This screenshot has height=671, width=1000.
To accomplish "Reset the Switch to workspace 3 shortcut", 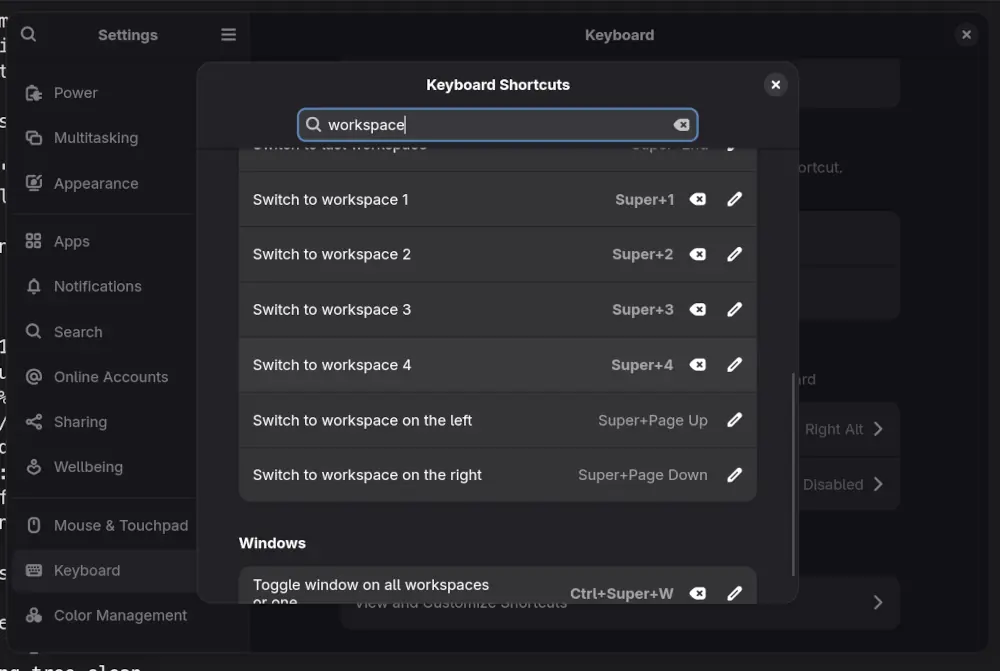I will (698, 310).
